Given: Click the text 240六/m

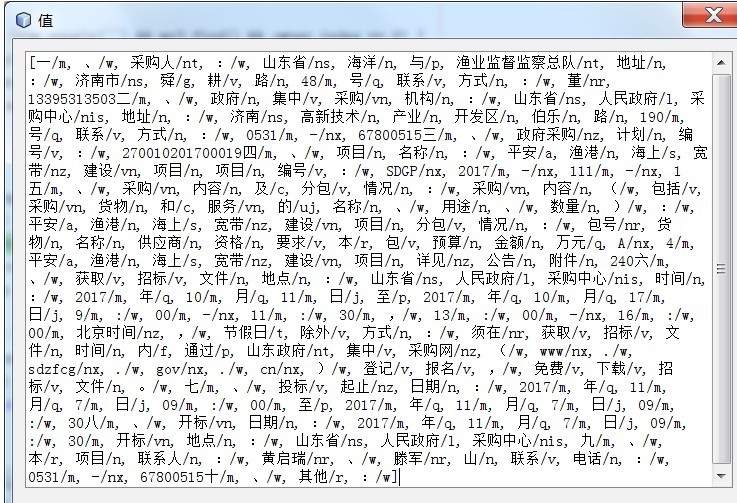Looking at the screenshot, I should (637, 261).
